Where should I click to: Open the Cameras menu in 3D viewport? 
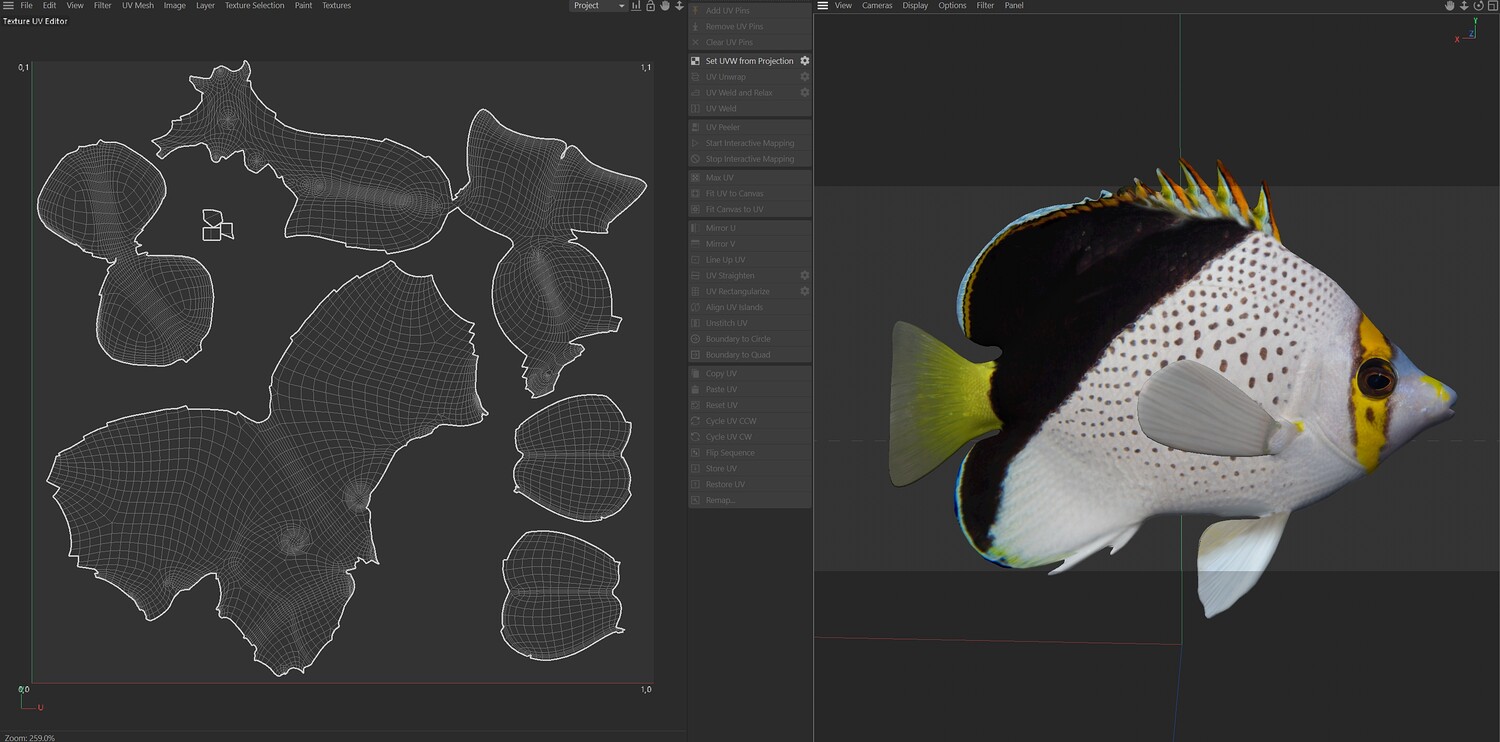(877, 6)
